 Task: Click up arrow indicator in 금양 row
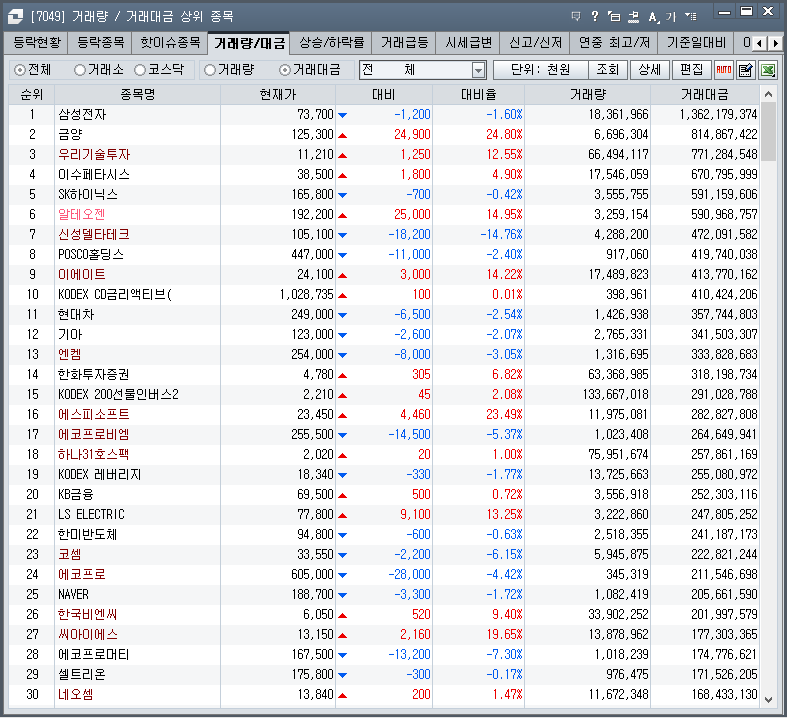pos(342,135)
